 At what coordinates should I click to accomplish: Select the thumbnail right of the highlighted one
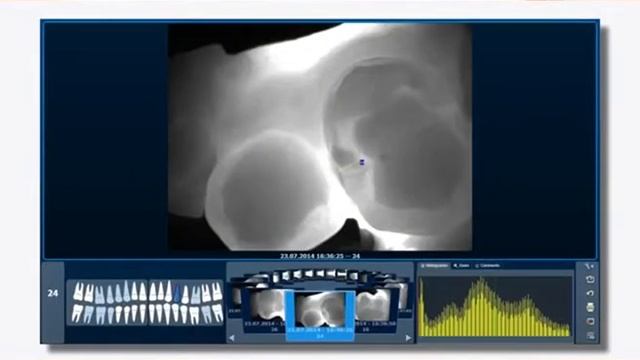(x=376, y=312)
